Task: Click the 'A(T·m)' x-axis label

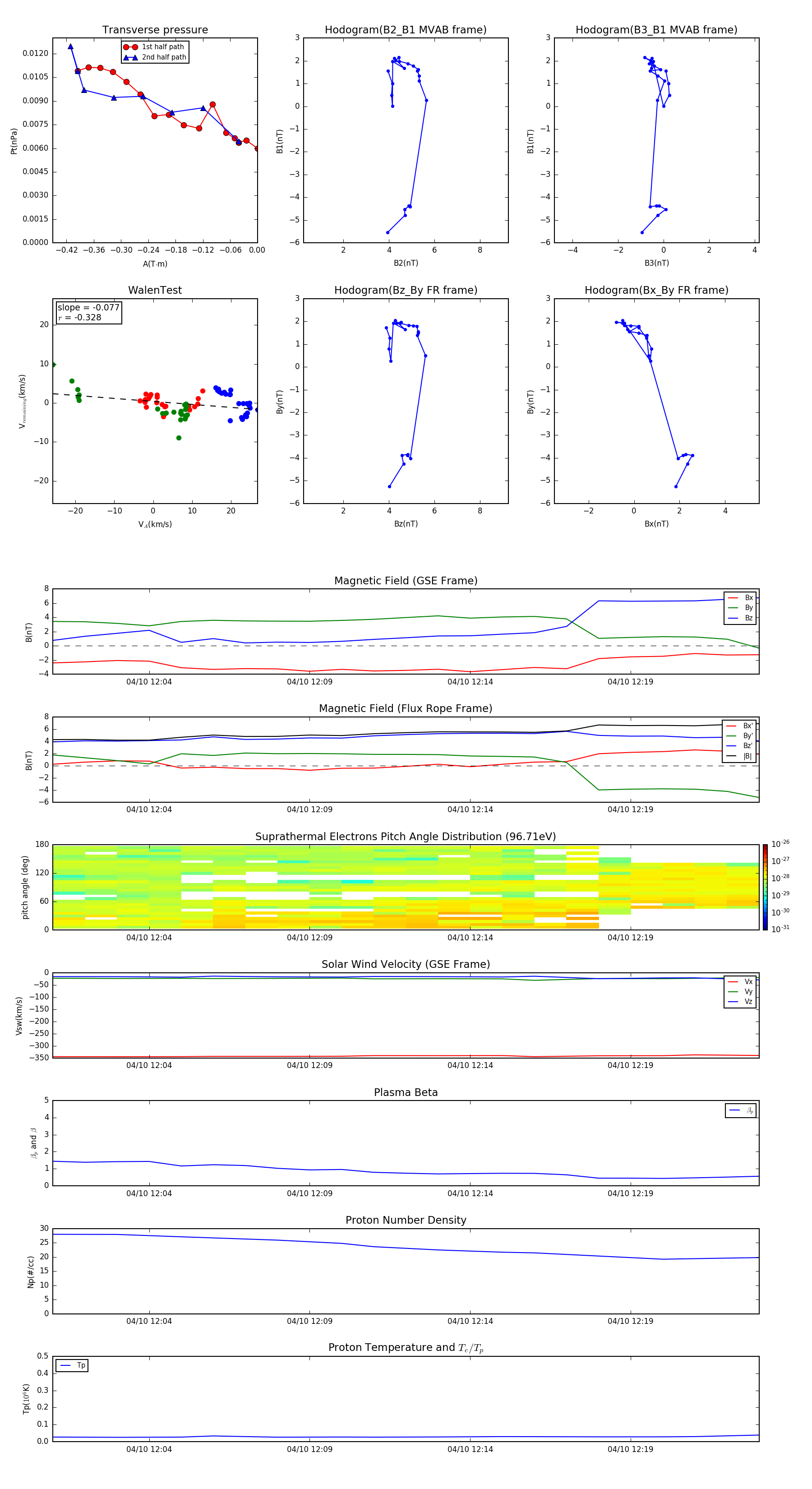Action: pos(155,264)
